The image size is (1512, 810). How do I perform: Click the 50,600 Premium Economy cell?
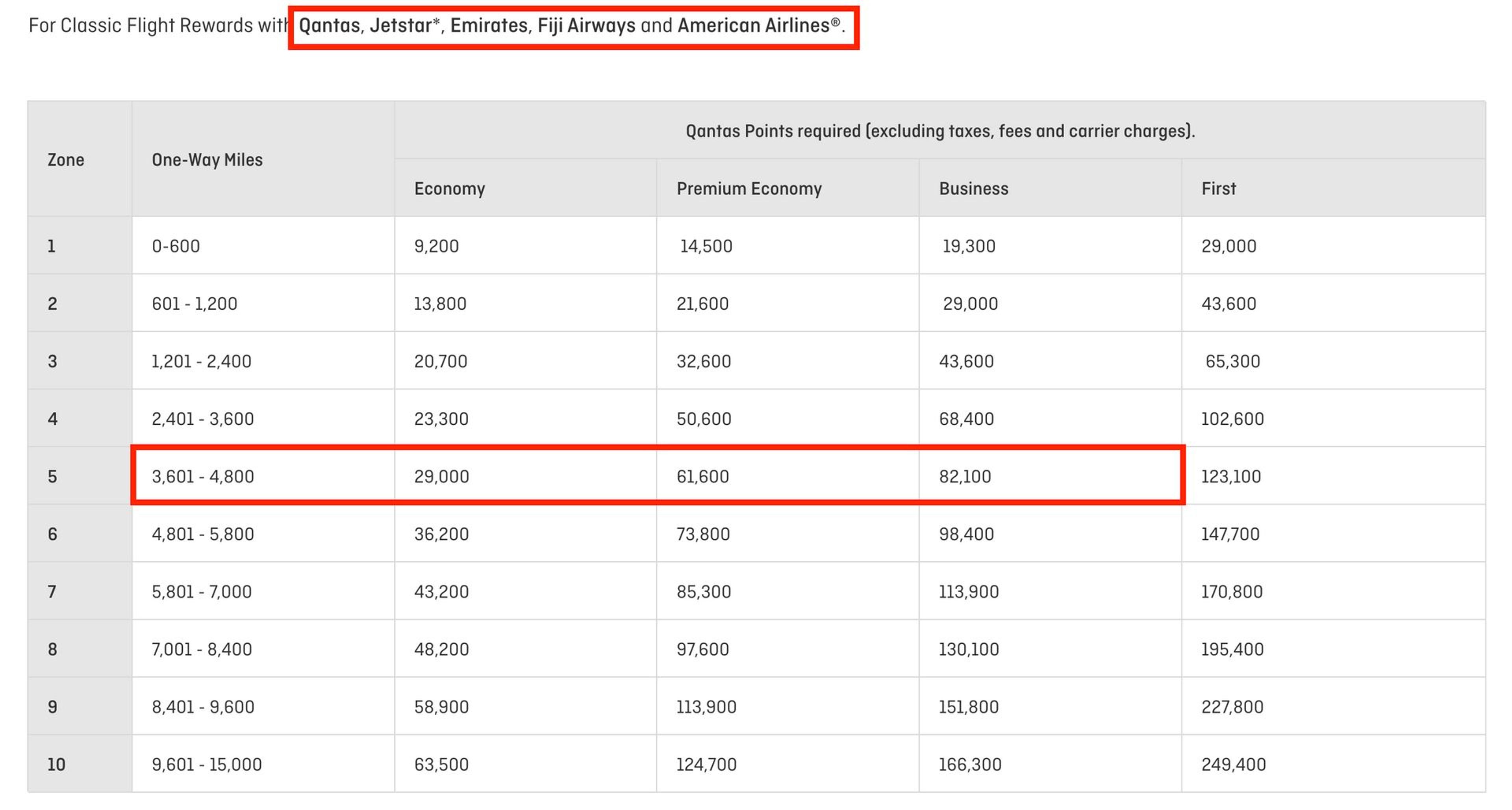click(787, 418)
